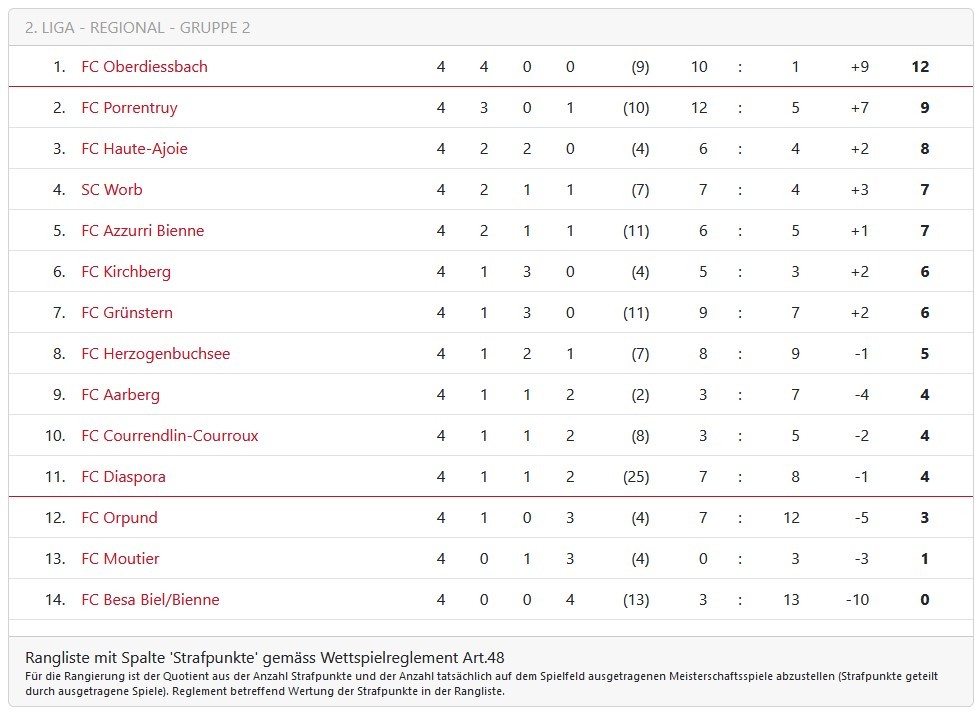Click the FC Besa Biel/Bienne link
This screenshot has width=975, height=716.
coord(150,600)
